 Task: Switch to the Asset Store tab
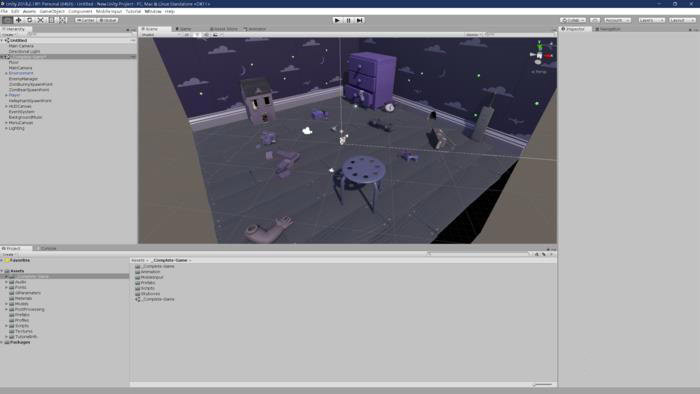click(x=224, y=29)
